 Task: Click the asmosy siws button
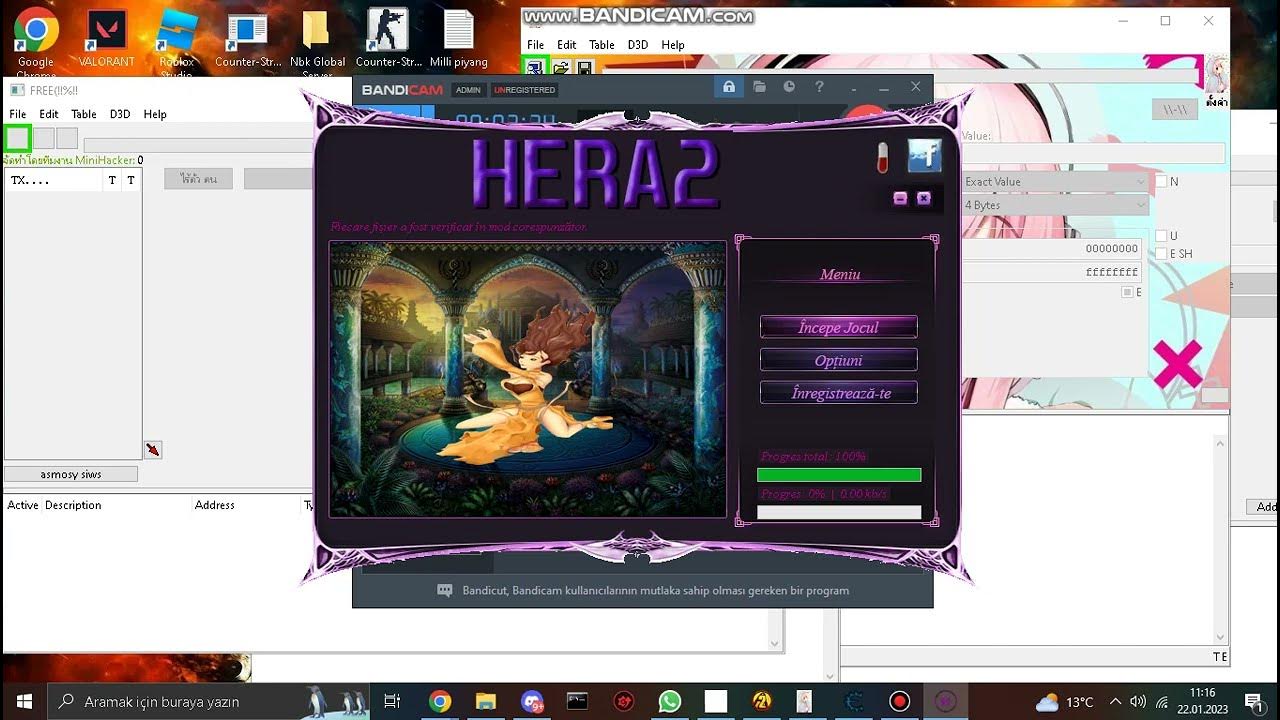point(71,474)
